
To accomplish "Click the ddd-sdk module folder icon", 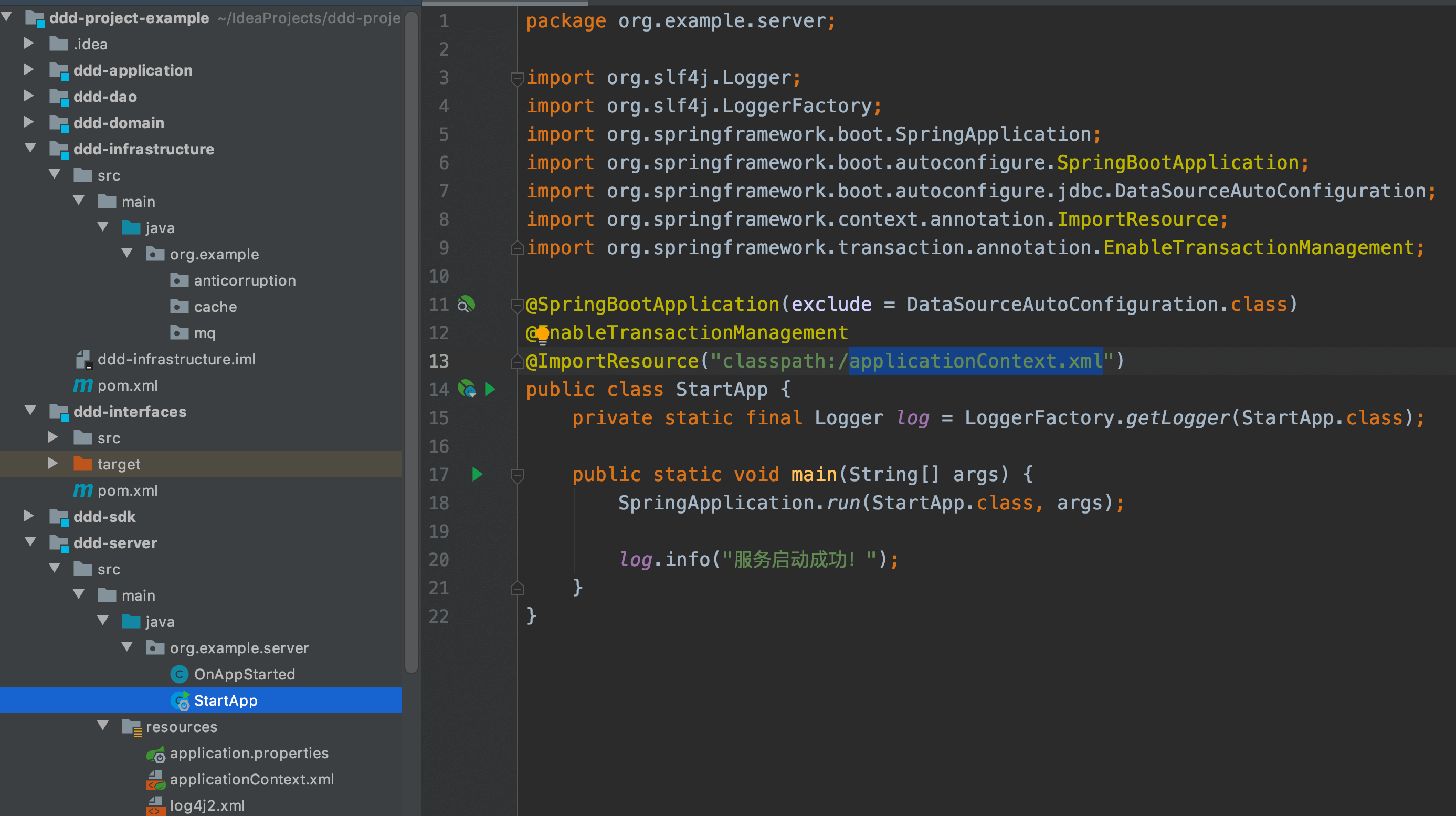I will 59,517.
